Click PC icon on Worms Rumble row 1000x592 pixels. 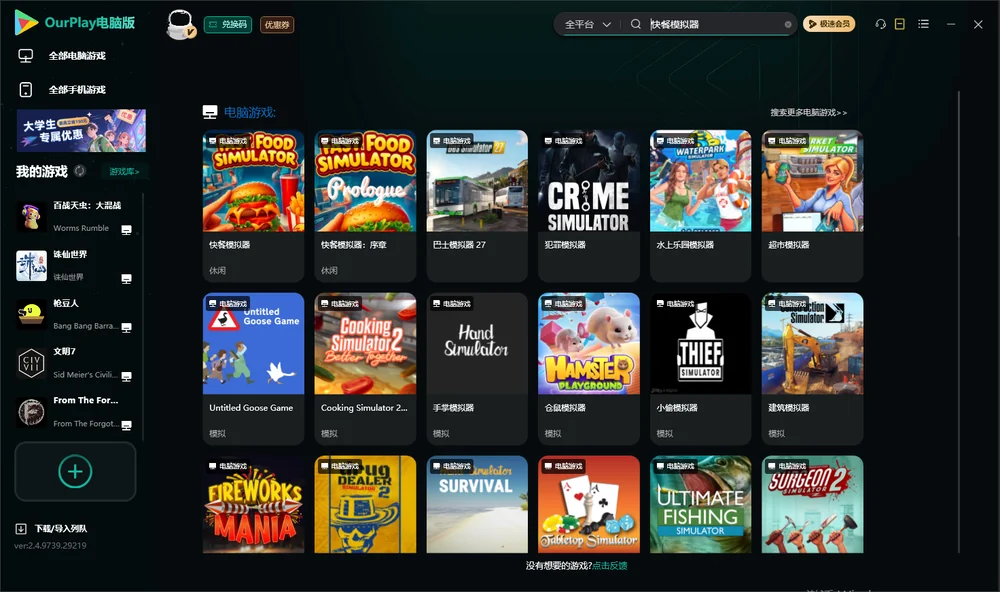pyautogui.click(x=126, y=230)
